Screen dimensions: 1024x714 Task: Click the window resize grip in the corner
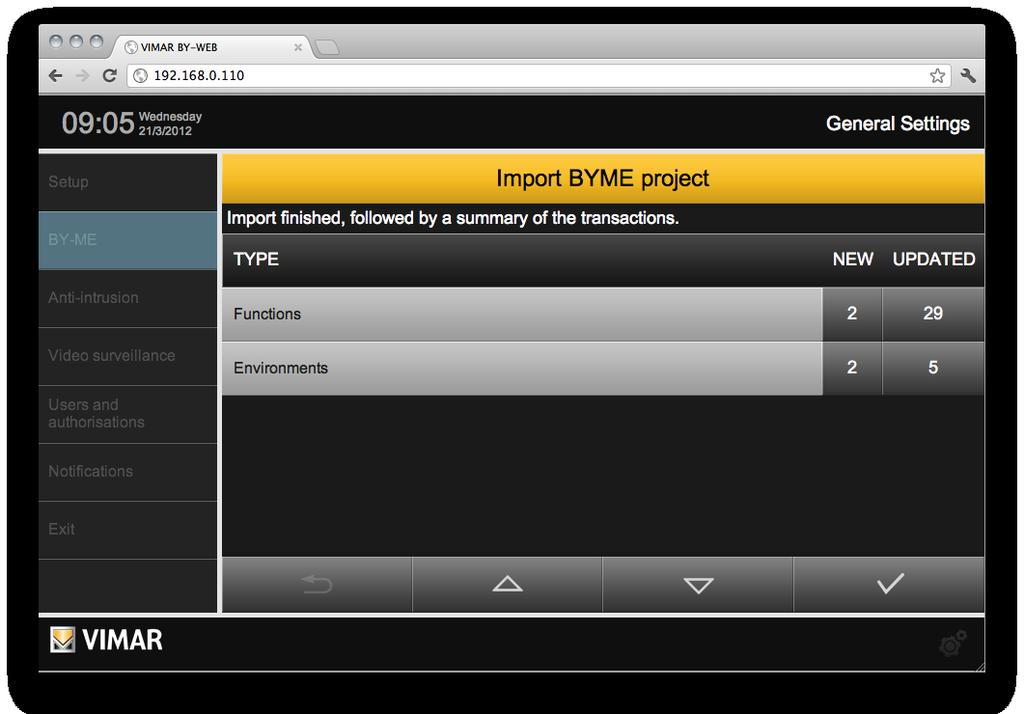pos(980,667)
